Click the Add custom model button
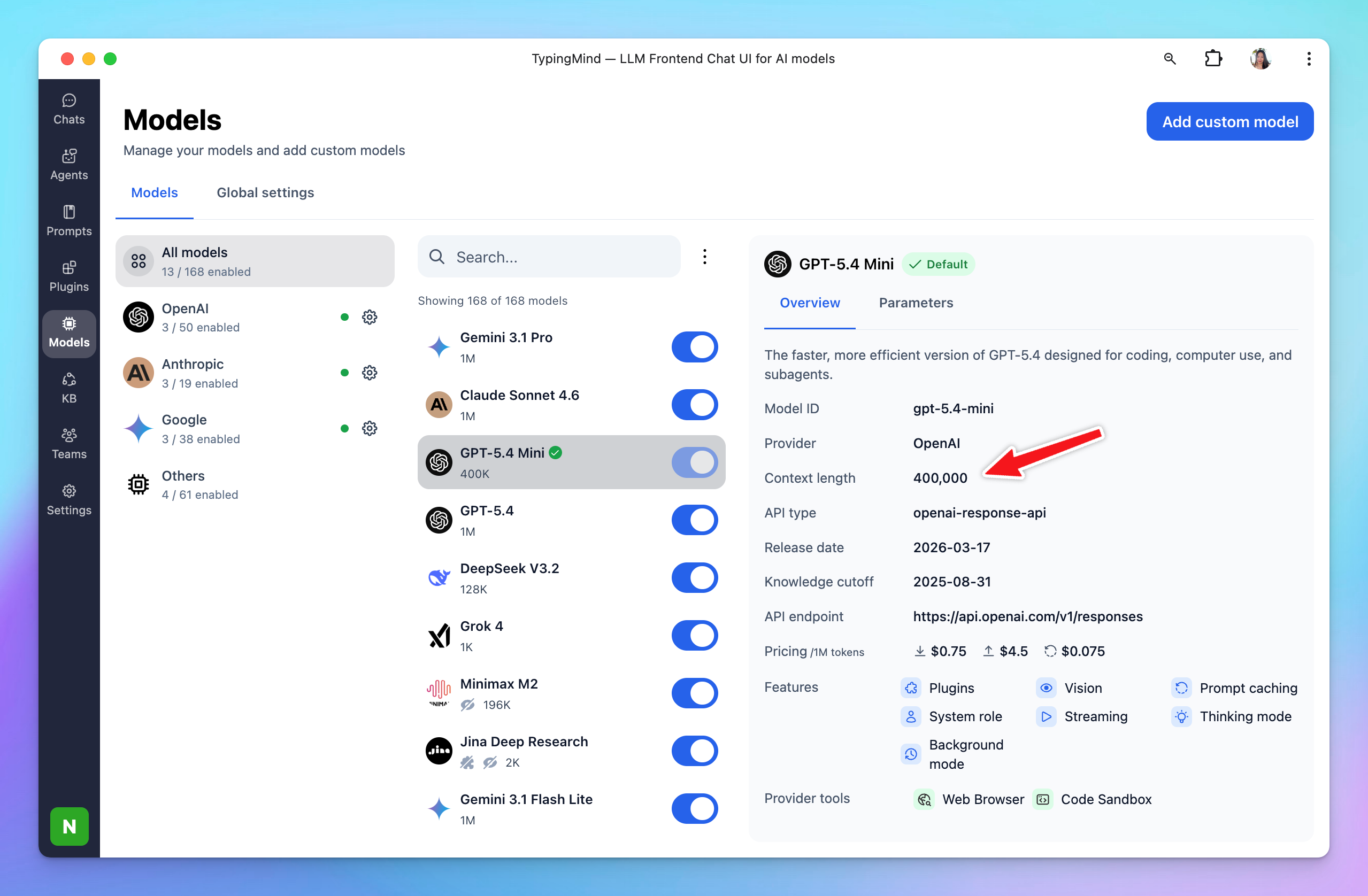The width and height of the screenshot is (1368, 896). point(1229,122)
